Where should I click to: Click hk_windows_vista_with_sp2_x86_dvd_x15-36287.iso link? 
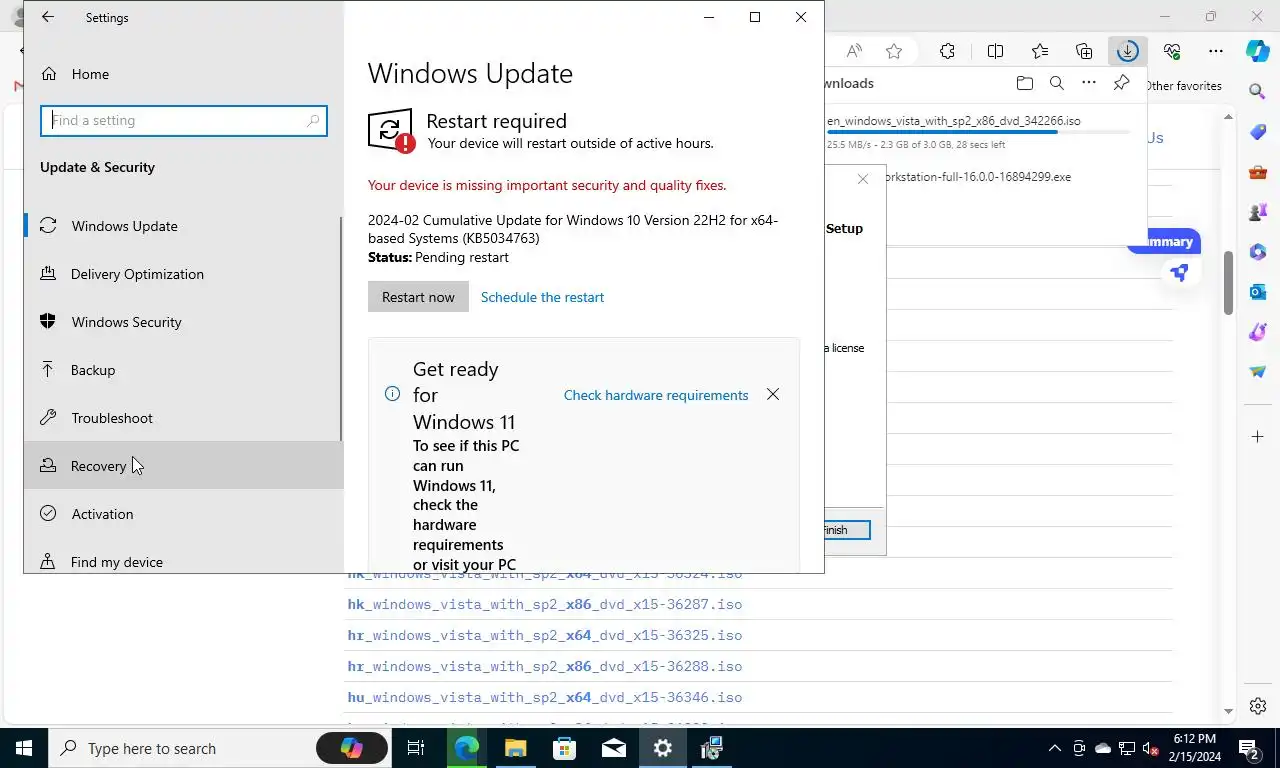tap(545, 605)
